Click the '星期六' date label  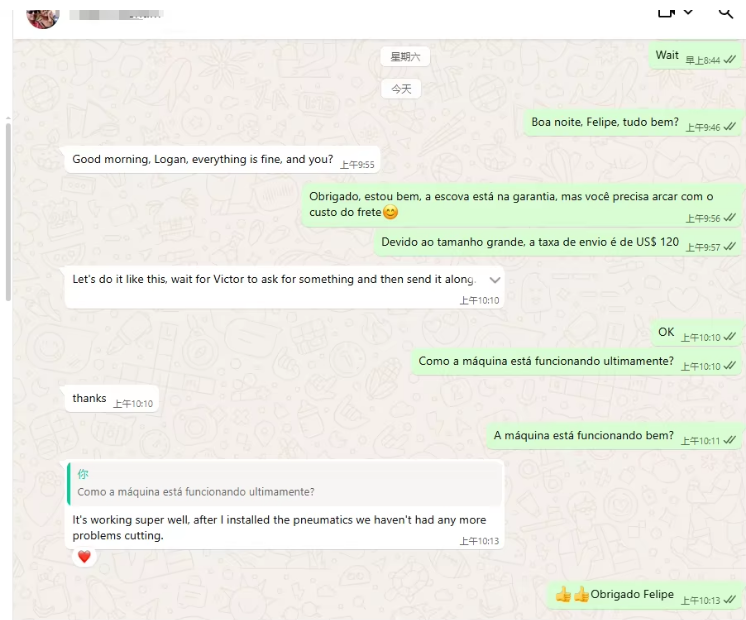click(x=405, y=57)
